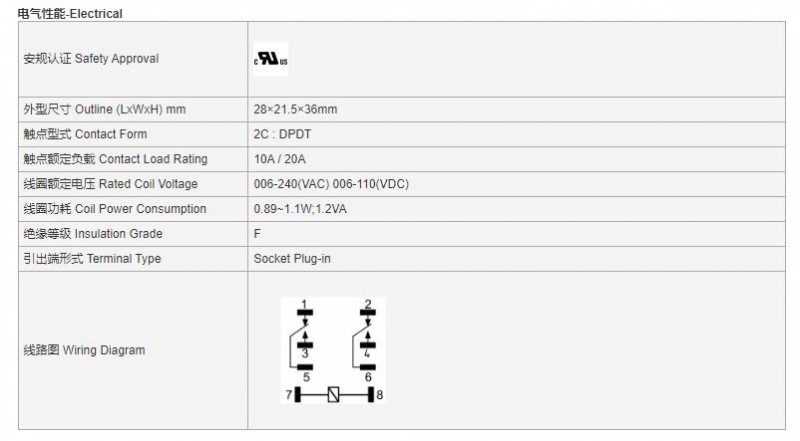Click terminal 2 in the wiring diagram
Image resolution: width=800 pixels, height=441 pixels.
[368, 308]
